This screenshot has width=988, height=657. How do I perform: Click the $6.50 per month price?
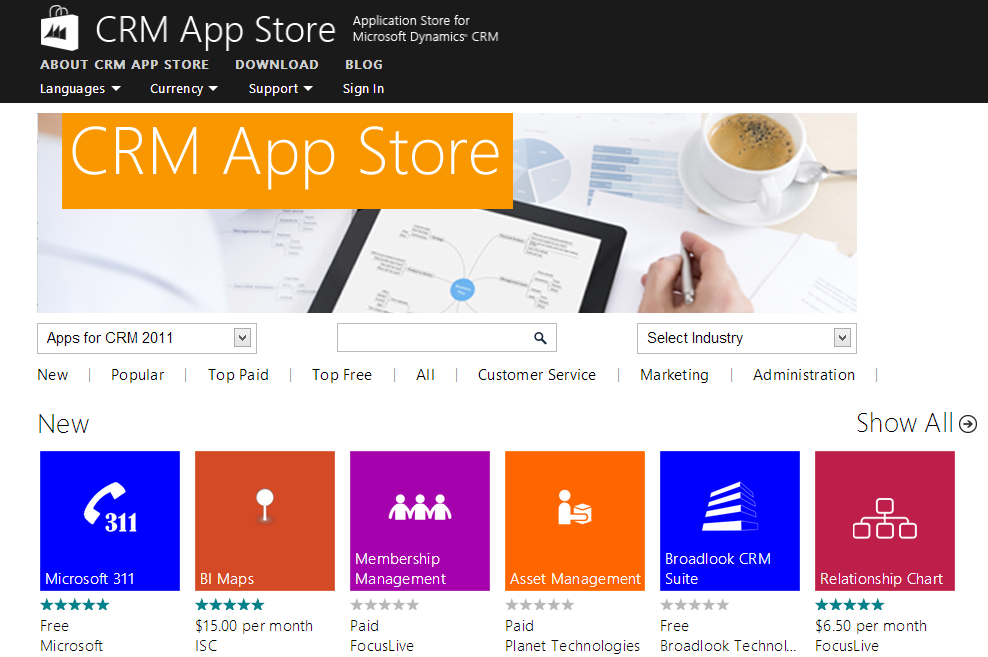pos(871,626)
